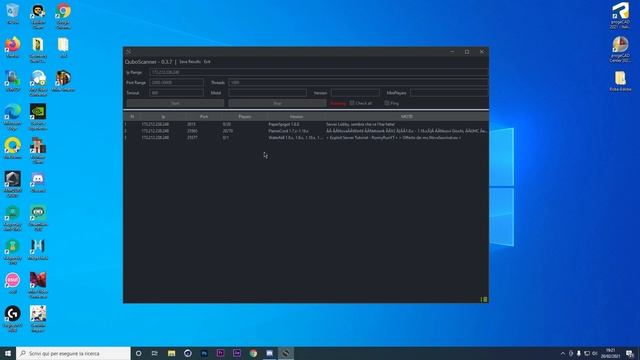Open the pink osu! desktop icon
The height and width of the screenshot is (360, 640).
click(x=13, y=283)
